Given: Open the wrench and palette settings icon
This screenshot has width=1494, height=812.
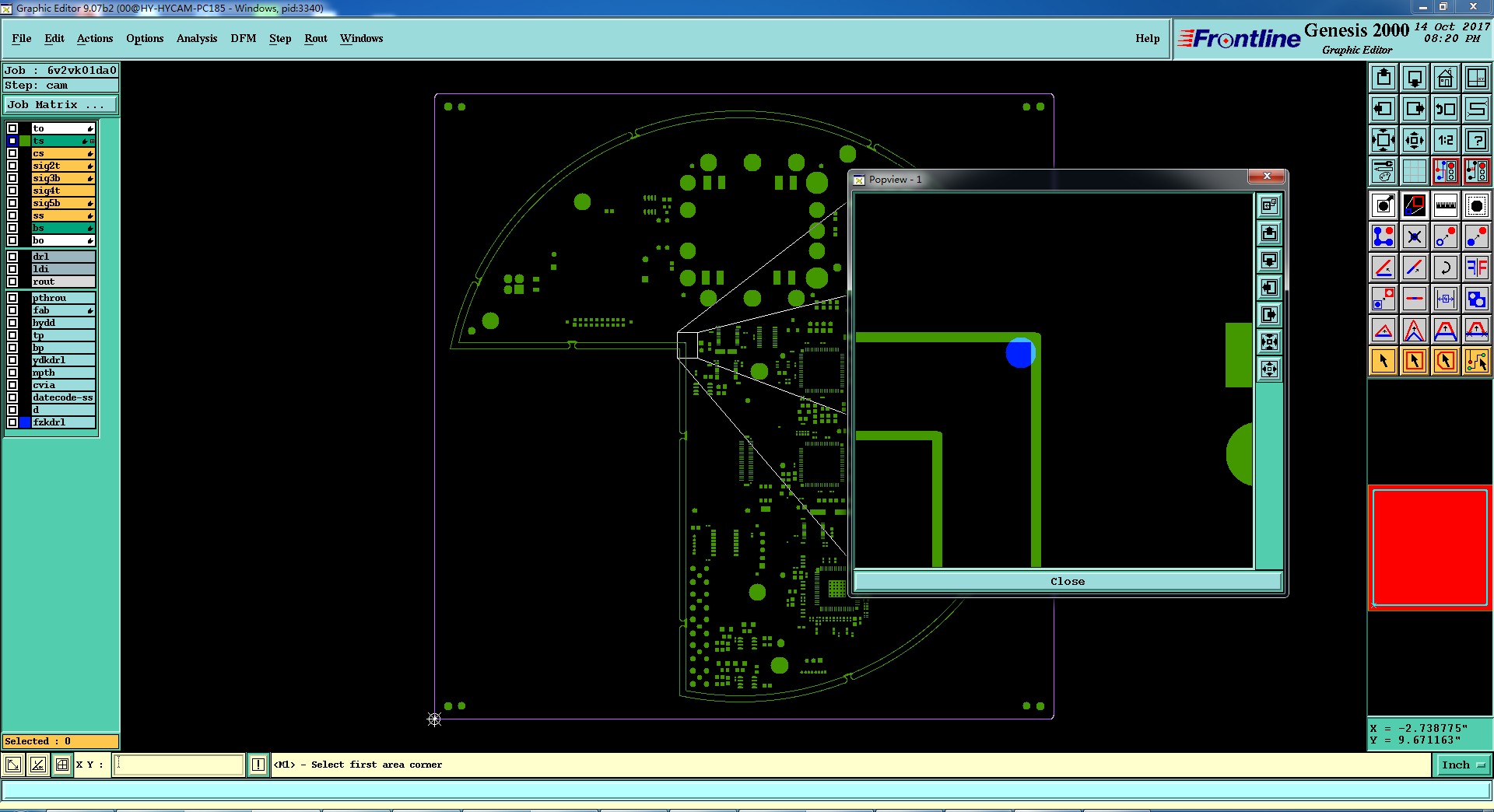Looking at the screenshot, I should (x=1384, y=171).
